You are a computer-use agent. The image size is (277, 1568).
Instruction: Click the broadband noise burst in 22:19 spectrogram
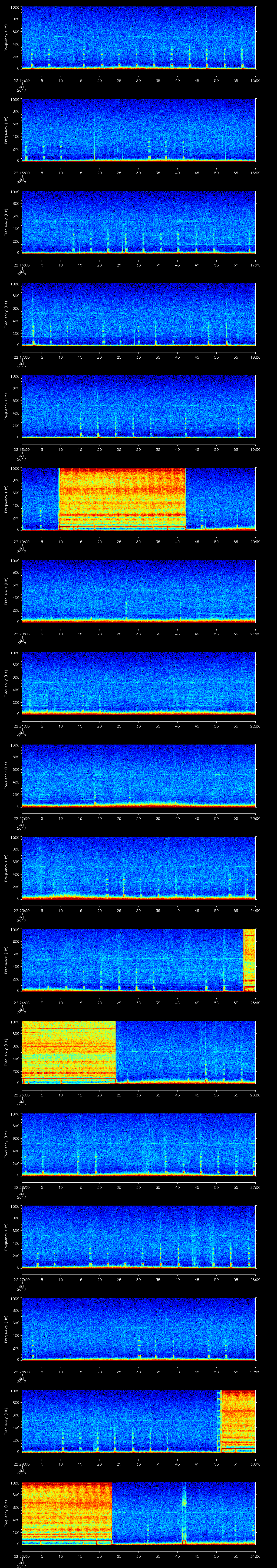122,499
